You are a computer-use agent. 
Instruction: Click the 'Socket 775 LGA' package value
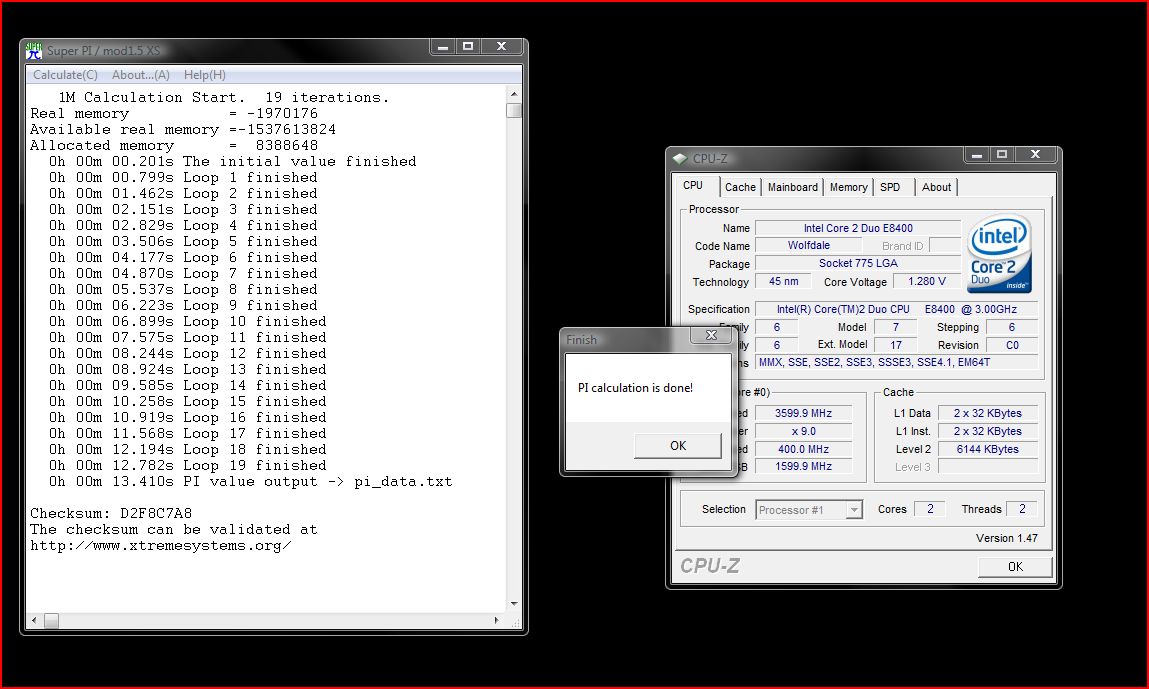click(858, 263)
